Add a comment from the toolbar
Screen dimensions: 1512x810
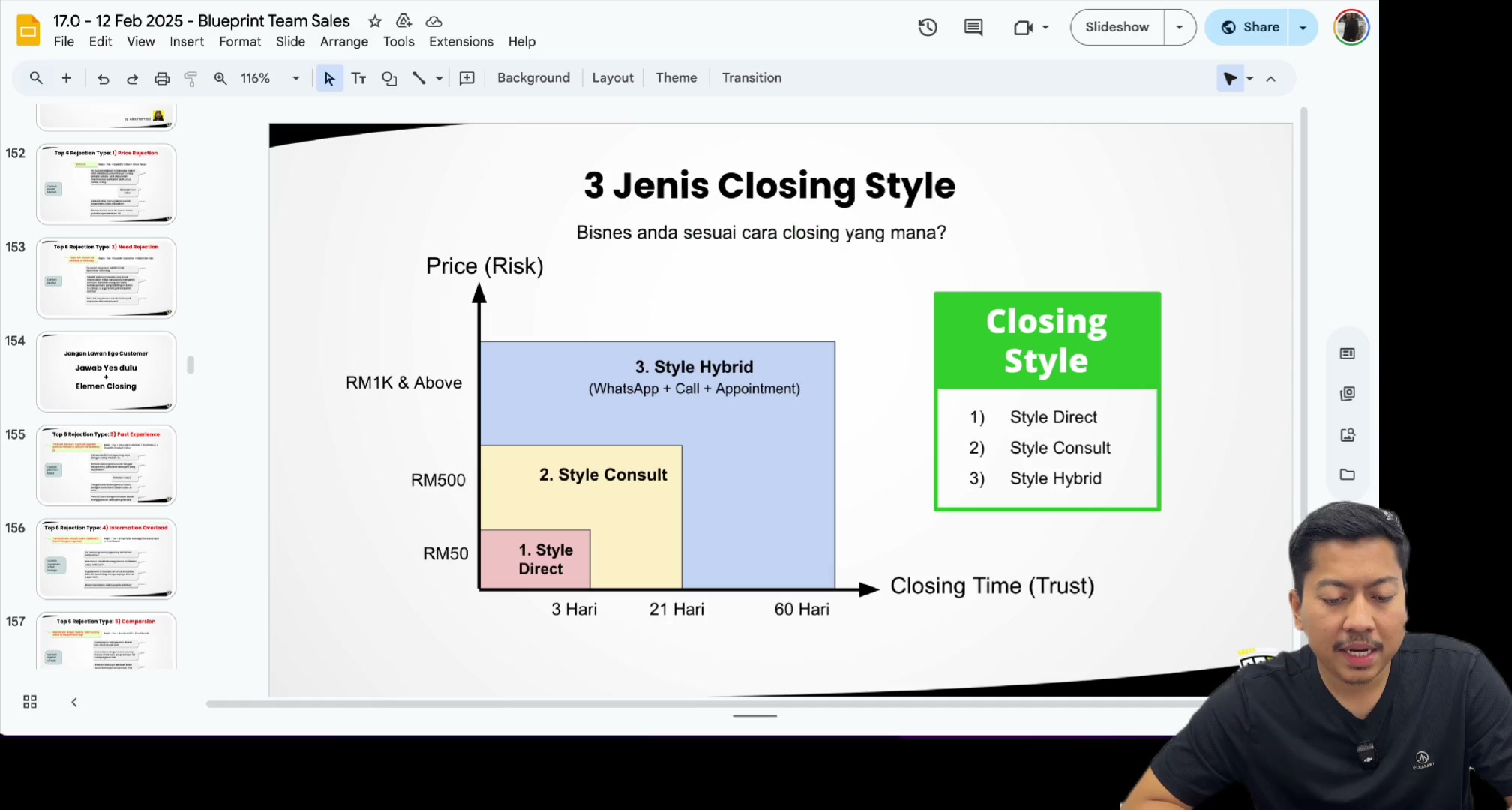pos(466,78)
